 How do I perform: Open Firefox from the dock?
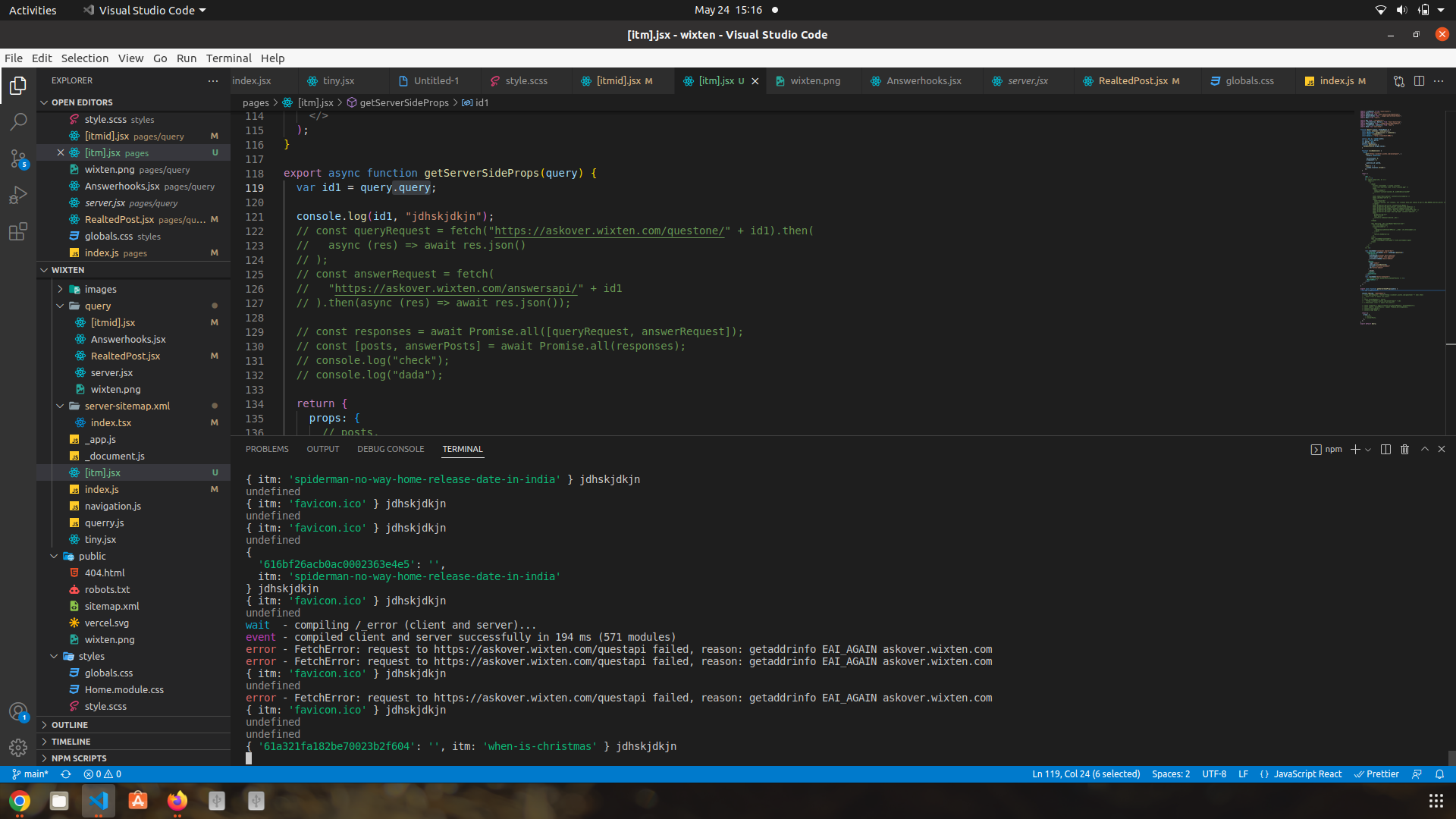coord(177,801)
